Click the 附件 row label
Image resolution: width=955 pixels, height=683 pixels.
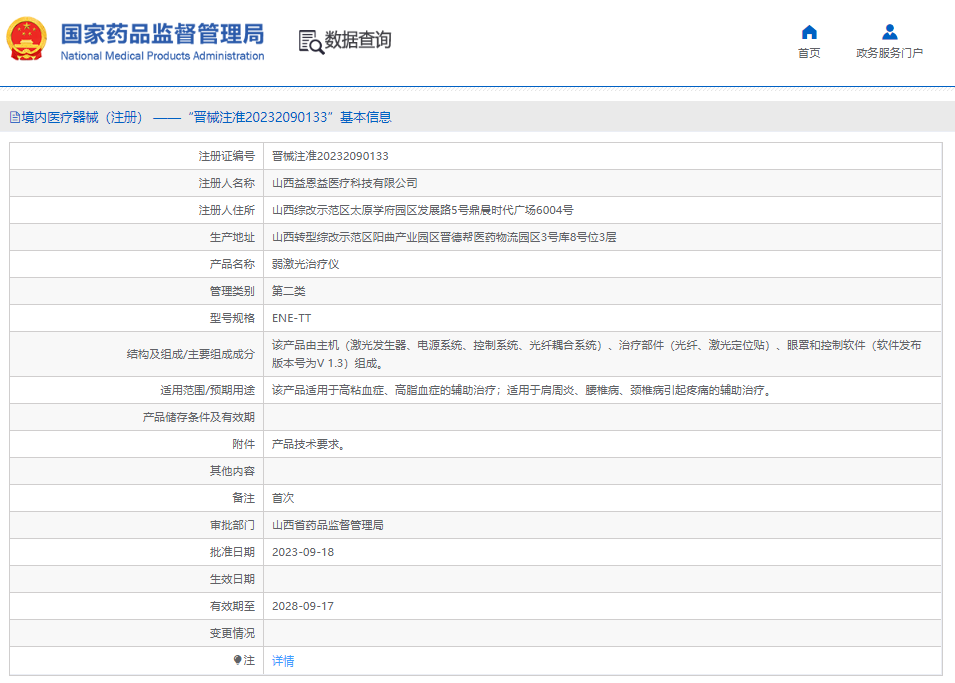click(x=244, y=444)
